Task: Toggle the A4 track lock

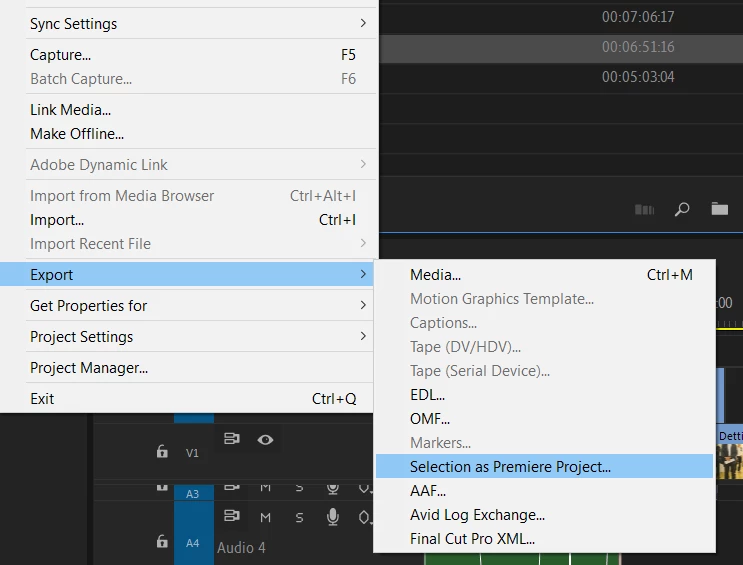Action: (x=162, y=541)
